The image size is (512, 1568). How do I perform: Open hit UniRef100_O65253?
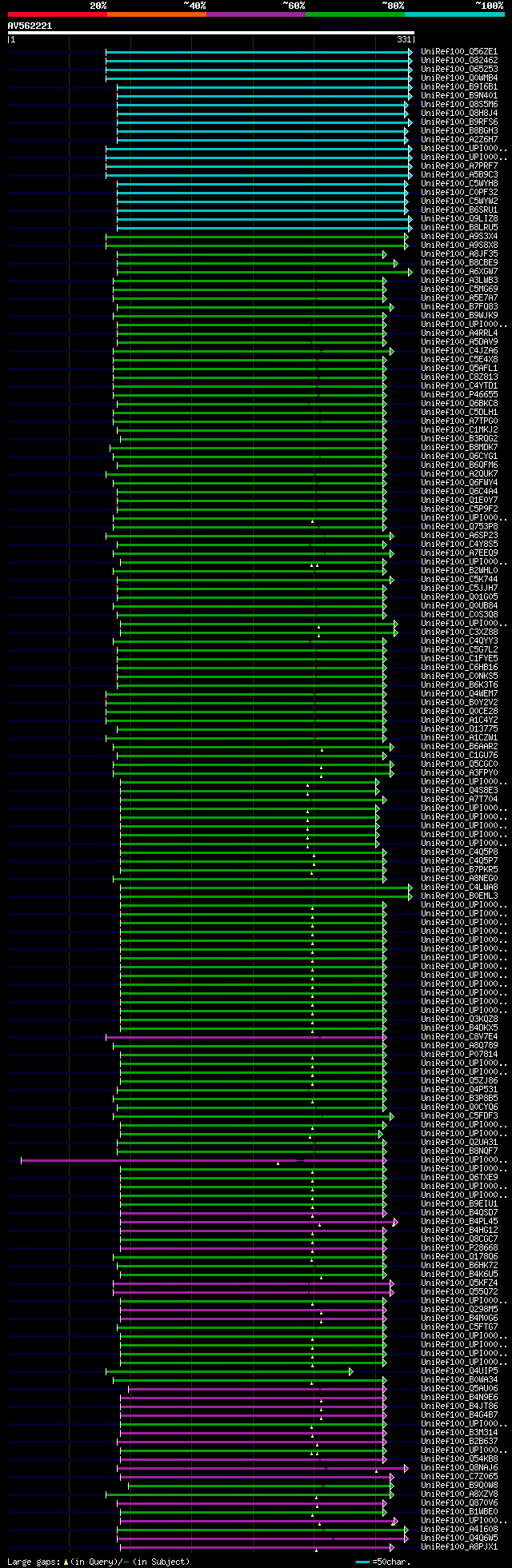(x=459, y=69)
